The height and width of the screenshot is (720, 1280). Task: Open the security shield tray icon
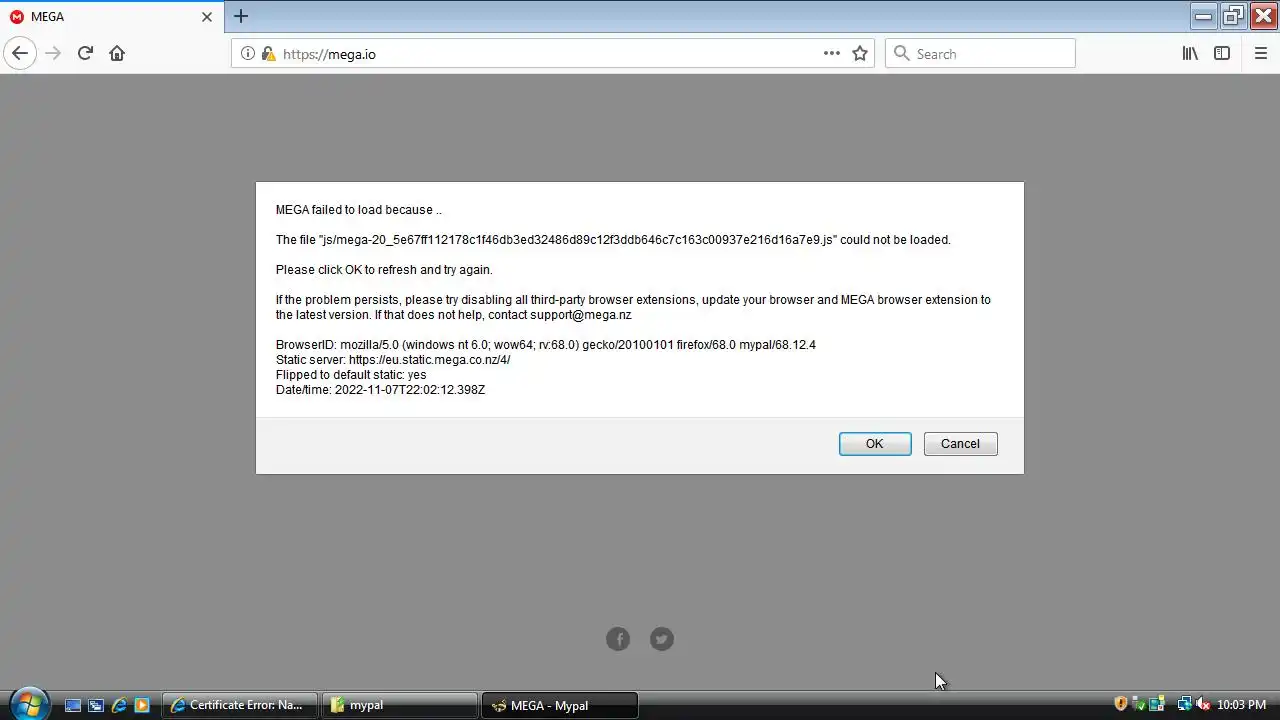tap(1120, 704)
